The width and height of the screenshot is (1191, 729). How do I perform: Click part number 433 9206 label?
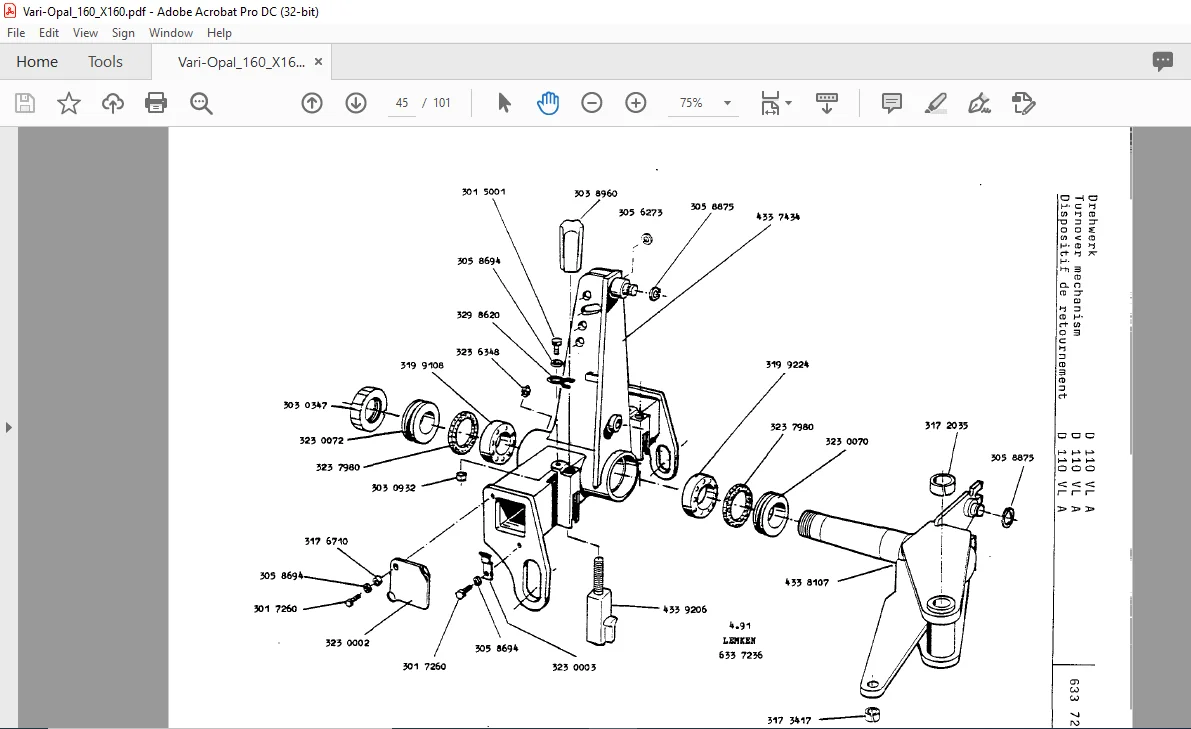[685, 609]
